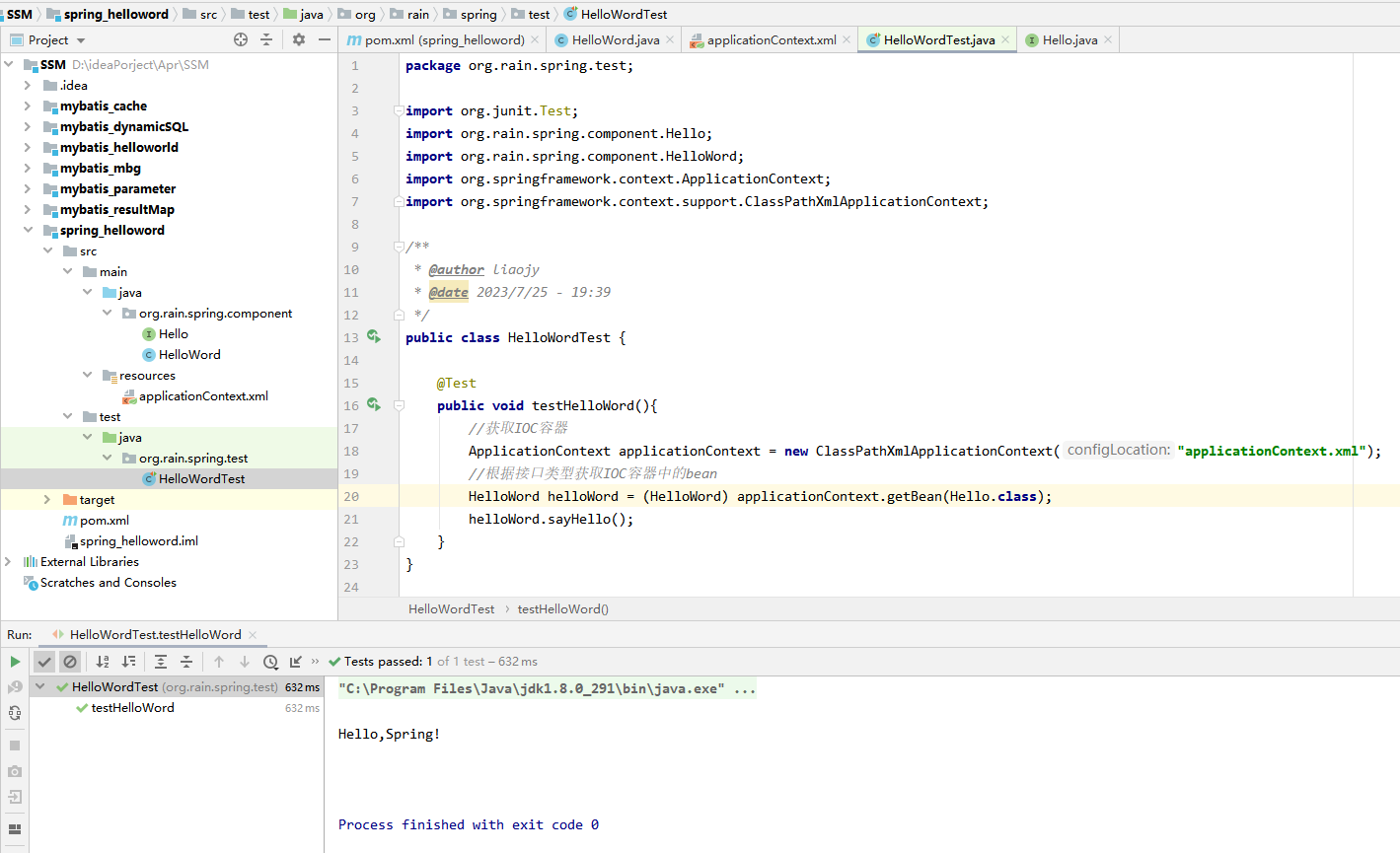Expand mybatis_dynamicSQL module
The width and height of the screenshot is (1400, 853).
28,127
